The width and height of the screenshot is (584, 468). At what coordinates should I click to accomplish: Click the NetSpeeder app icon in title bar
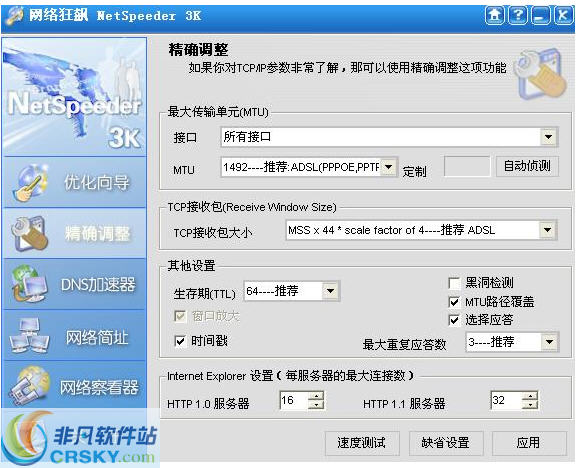(x=15, y=16)
